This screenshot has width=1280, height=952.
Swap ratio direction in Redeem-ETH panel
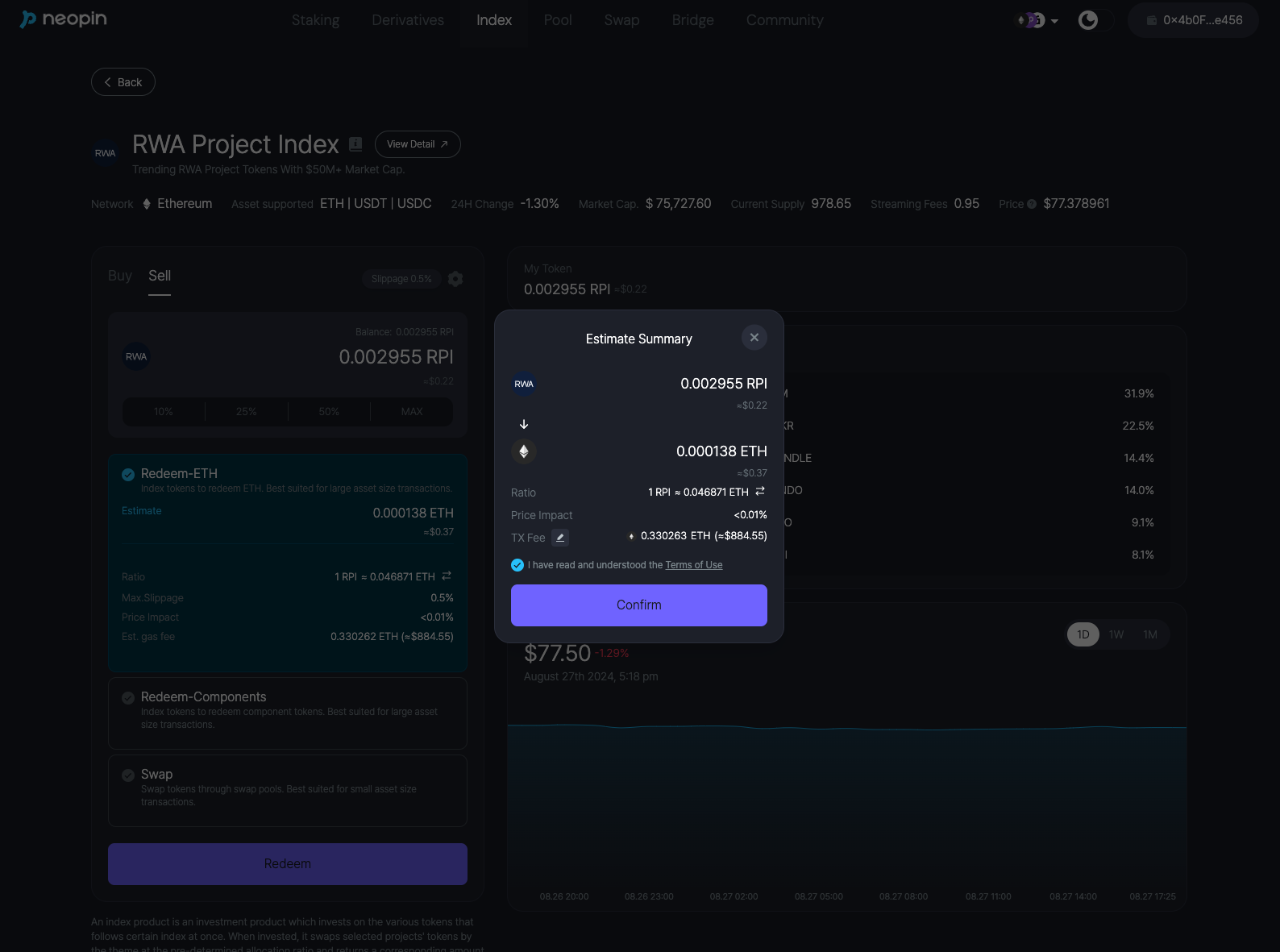click(x=447, y=576)
